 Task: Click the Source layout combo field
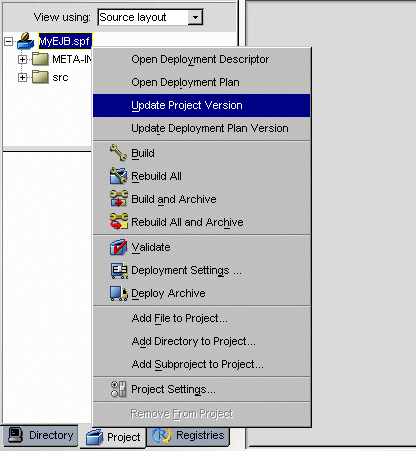[150, 17]
